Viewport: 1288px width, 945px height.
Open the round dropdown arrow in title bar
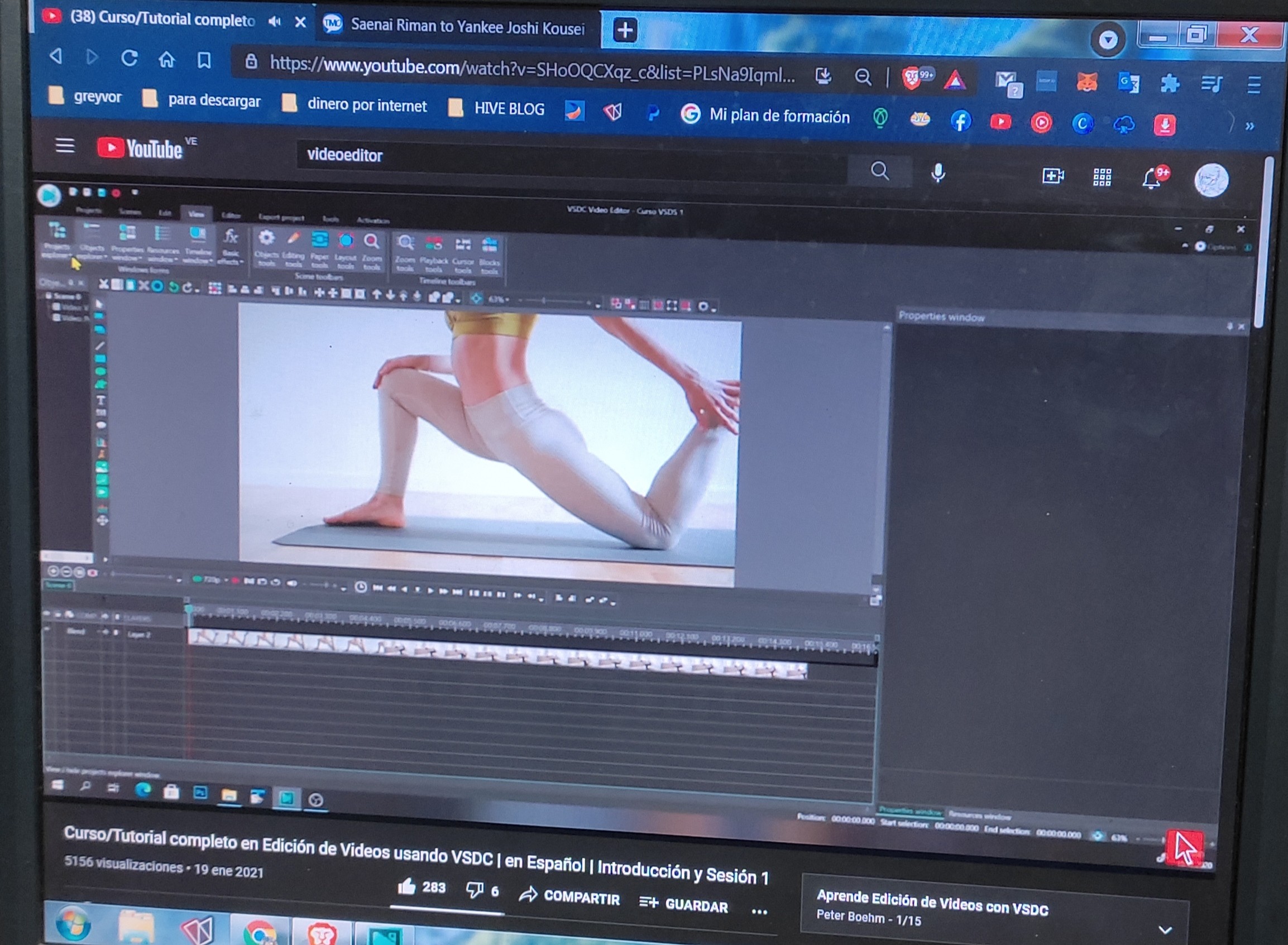tap(1108, 40)
